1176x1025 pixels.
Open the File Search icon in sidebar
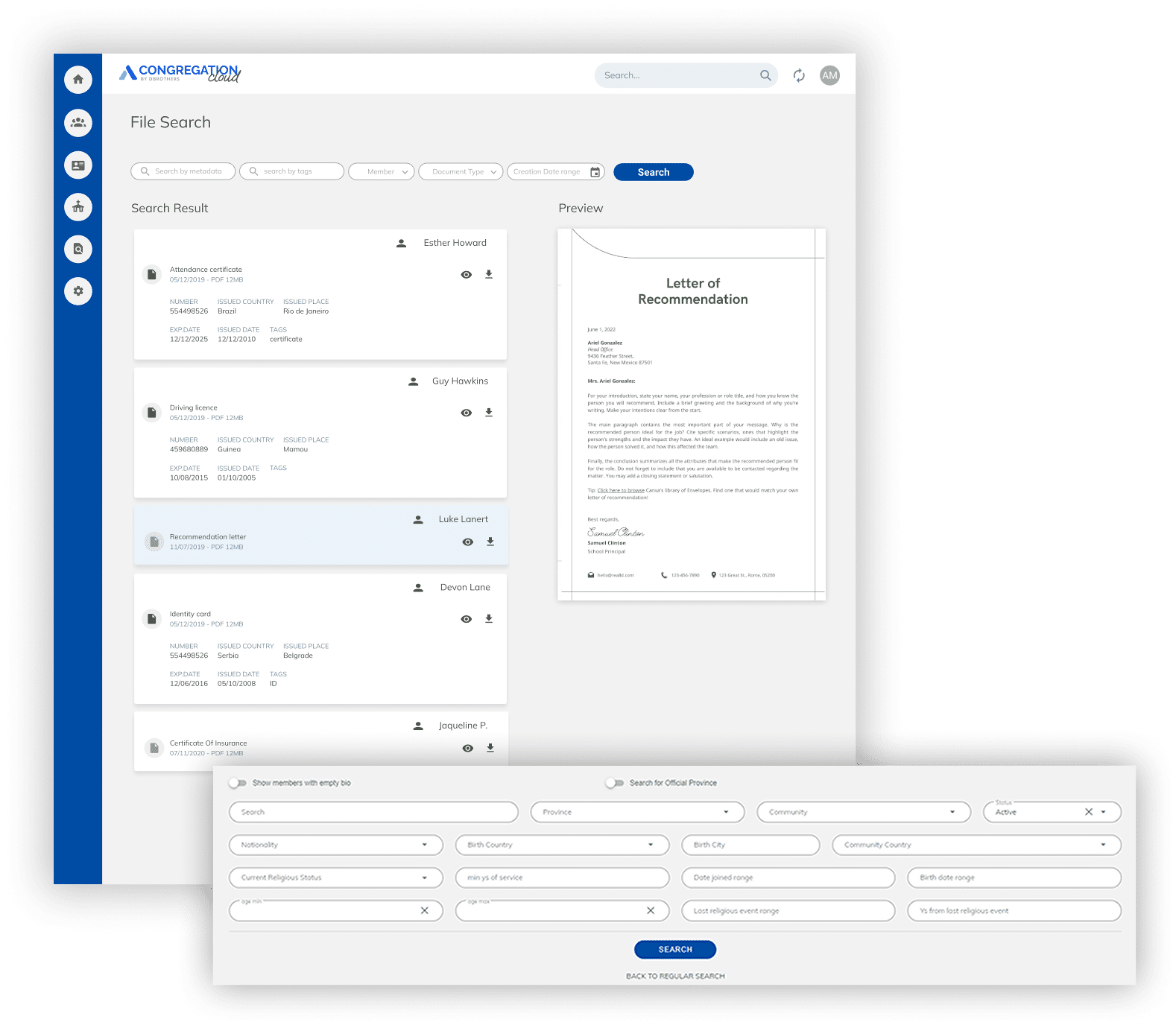point(78,249)
